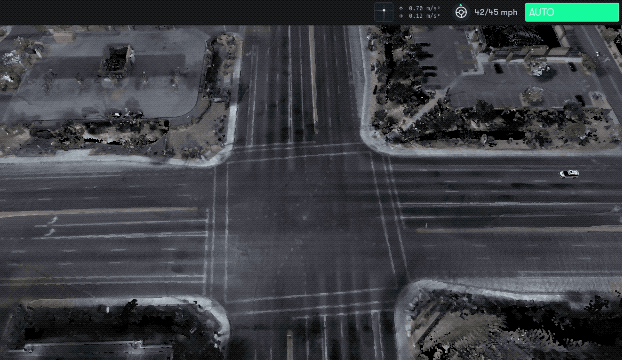Select the white car on the road
622x360 pixels.
(x=569, y=174)
